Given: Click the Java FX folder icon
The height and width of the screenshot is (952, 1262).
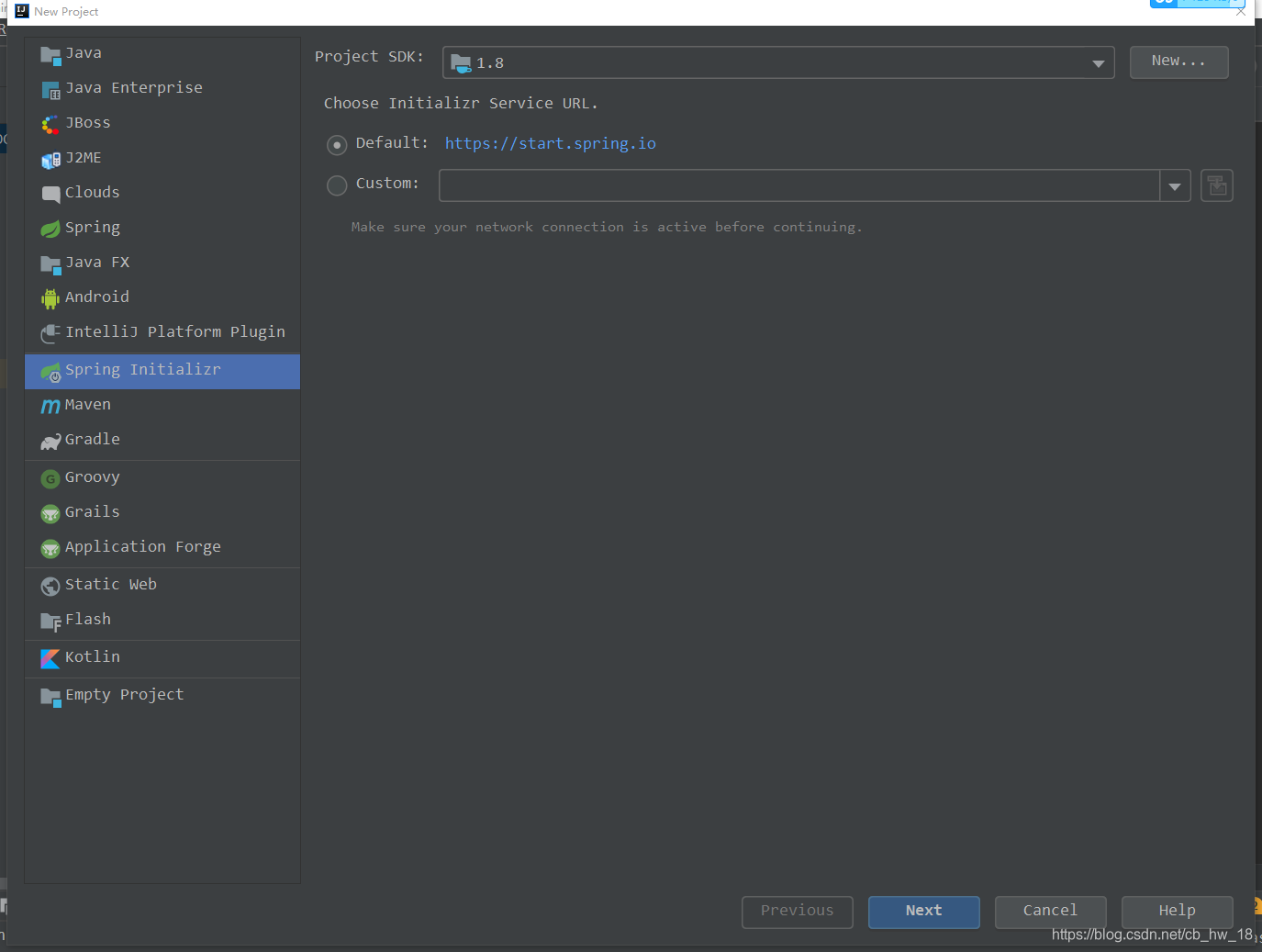Looking at the screenshot, I should coord(50,264).
